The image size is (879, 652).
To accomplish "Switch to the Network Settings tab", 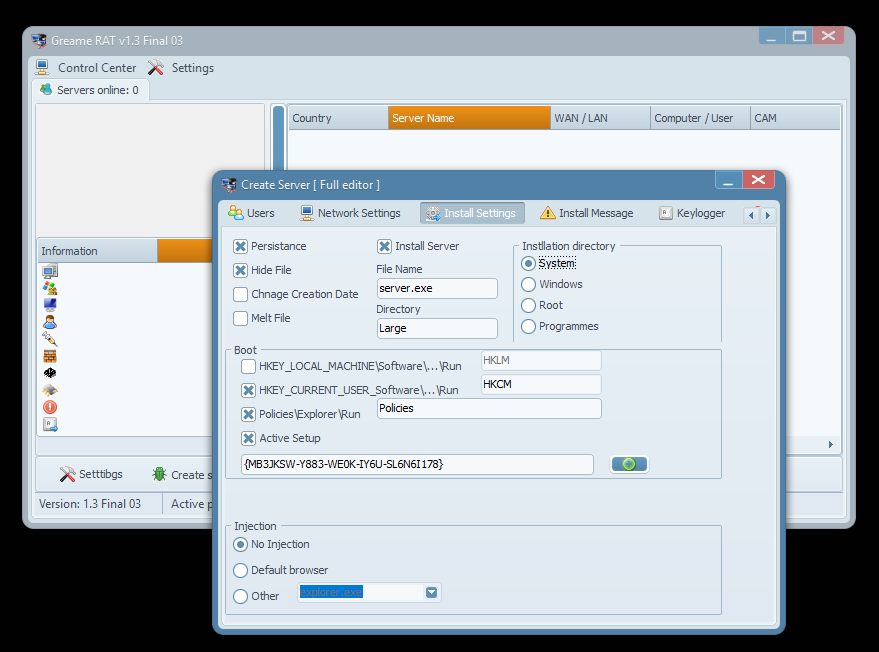I will (x=350, y=213).
